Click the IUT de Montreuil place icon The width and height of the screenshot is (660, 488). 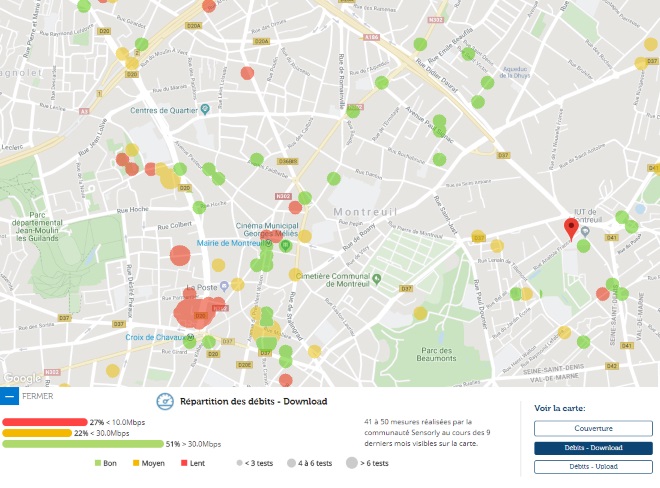[x=585, y=231]
